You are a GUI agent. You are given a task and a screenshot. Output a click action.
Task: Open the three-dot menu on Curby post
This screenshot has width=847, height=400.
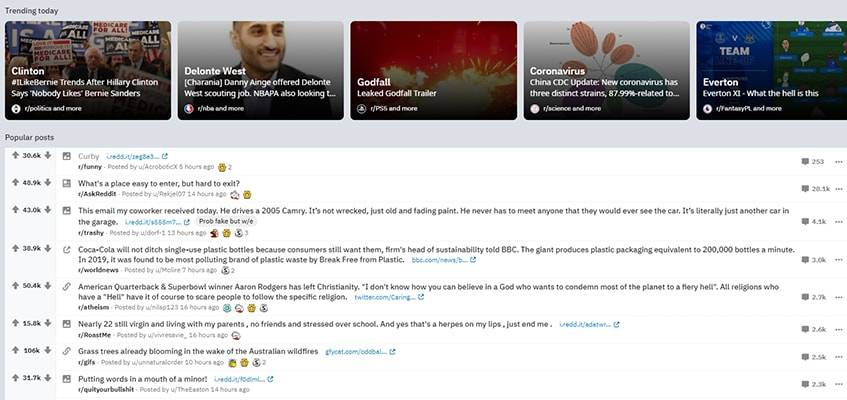[838, 162]
